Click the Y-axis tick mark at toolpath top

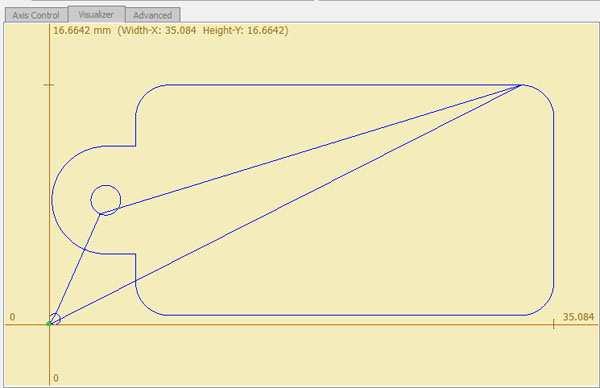[x=49, y=85]
